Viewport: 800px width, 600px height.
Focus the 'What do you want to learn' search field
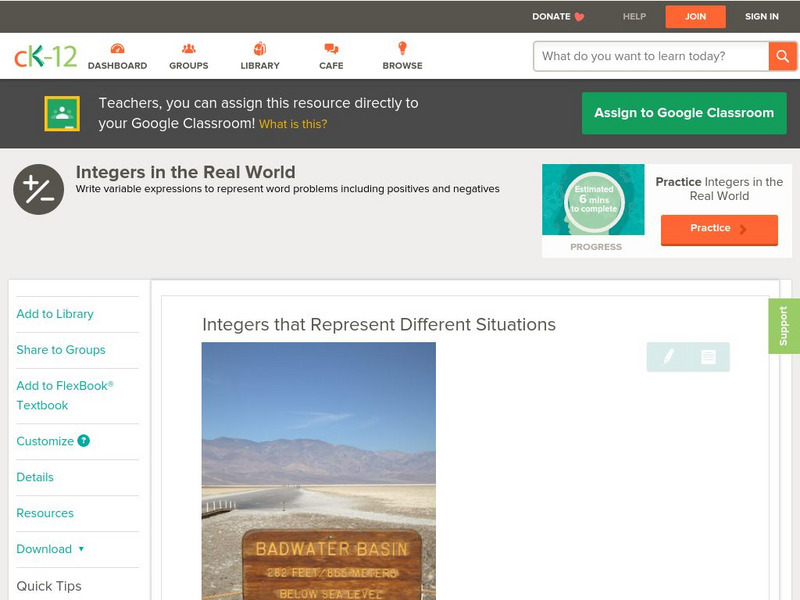pos(652,56)
